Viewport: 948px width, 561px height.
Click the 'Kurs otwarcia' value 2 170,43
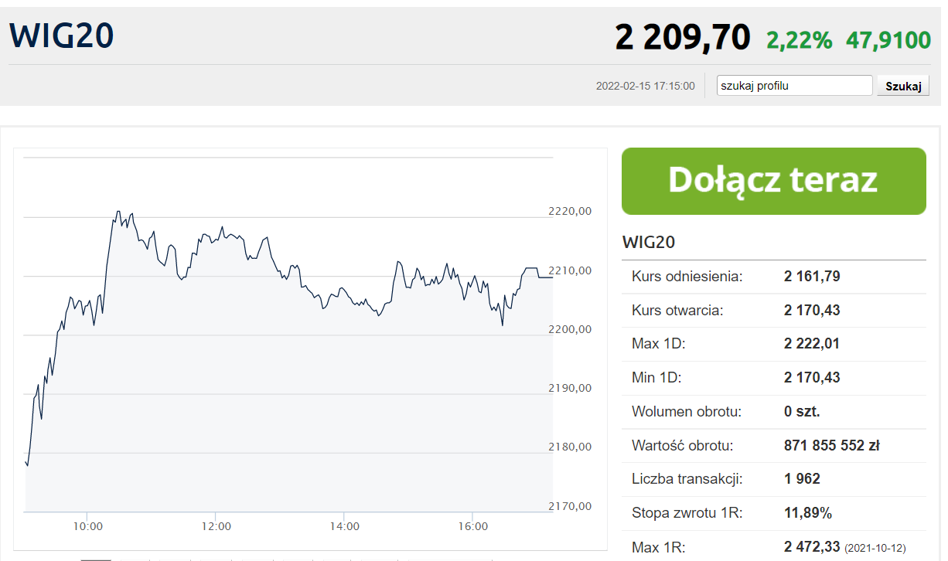coord(812,311)
